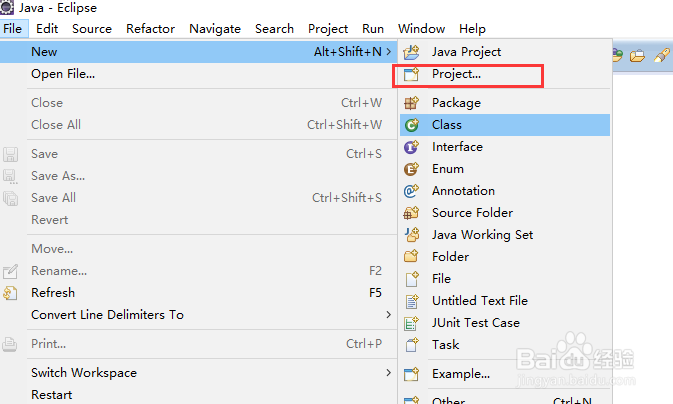Click the Annotation @ icon
This screenshot has height=404, width=673.
(x=411, y=191)
